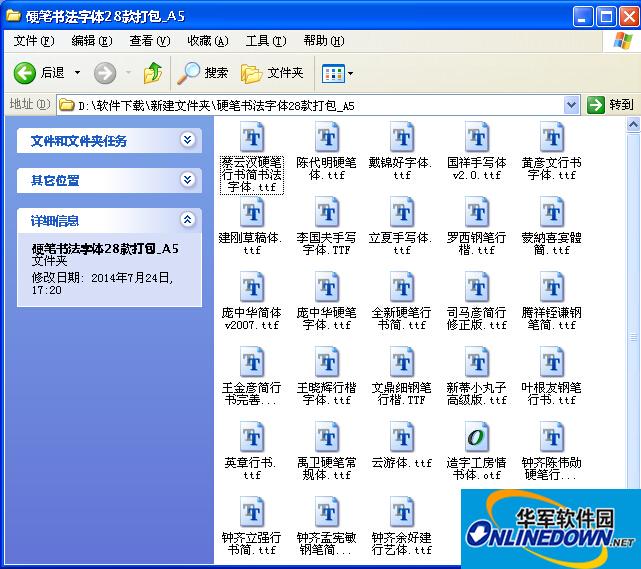Select 蔡云汉硬笔行书简书法字体.ttf font file icon
This screenshot has height=569, width=641.
click(x=252, y=137)
